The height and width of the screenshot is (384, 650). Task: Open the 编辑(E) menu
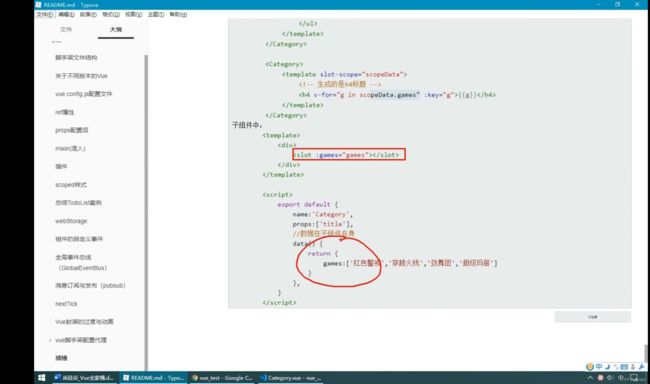(66, 15)
